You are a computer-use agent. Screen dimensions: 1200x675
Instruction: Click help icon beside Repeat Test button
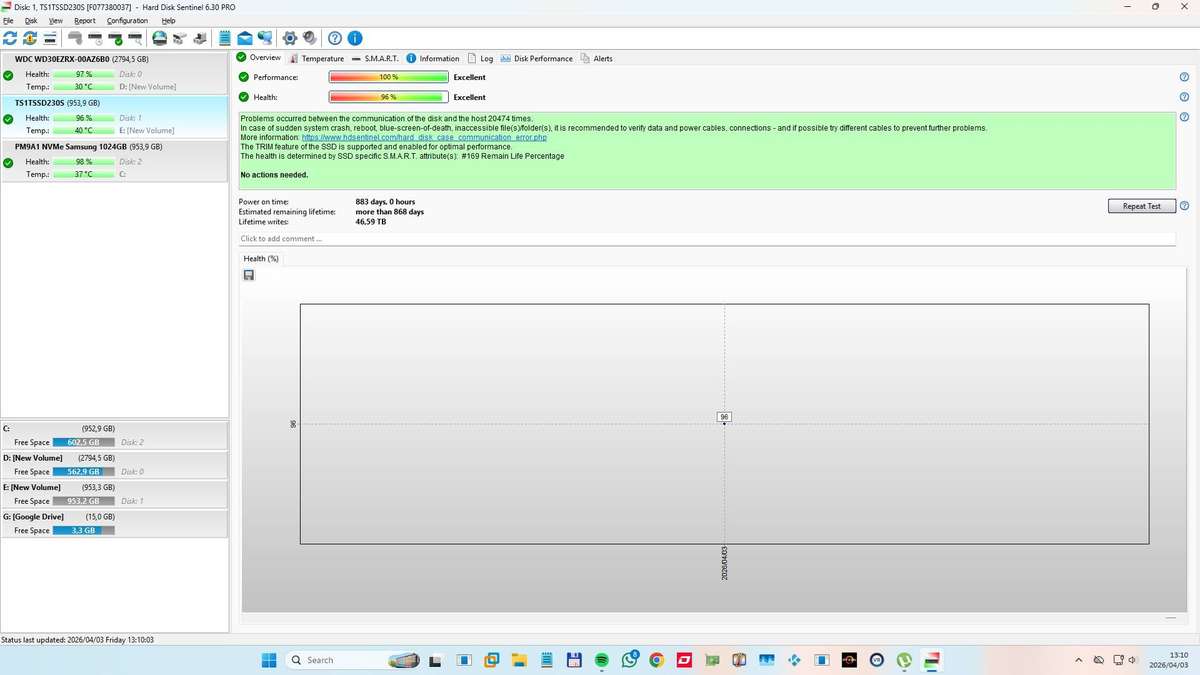[x=1184, y=206]
